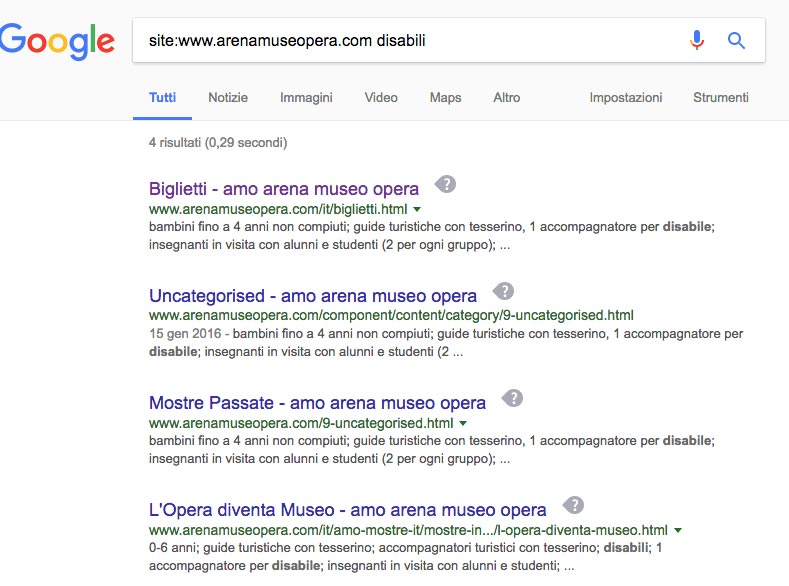Click the question-mark tag beside Biglietti result

(x=445, y=184)
